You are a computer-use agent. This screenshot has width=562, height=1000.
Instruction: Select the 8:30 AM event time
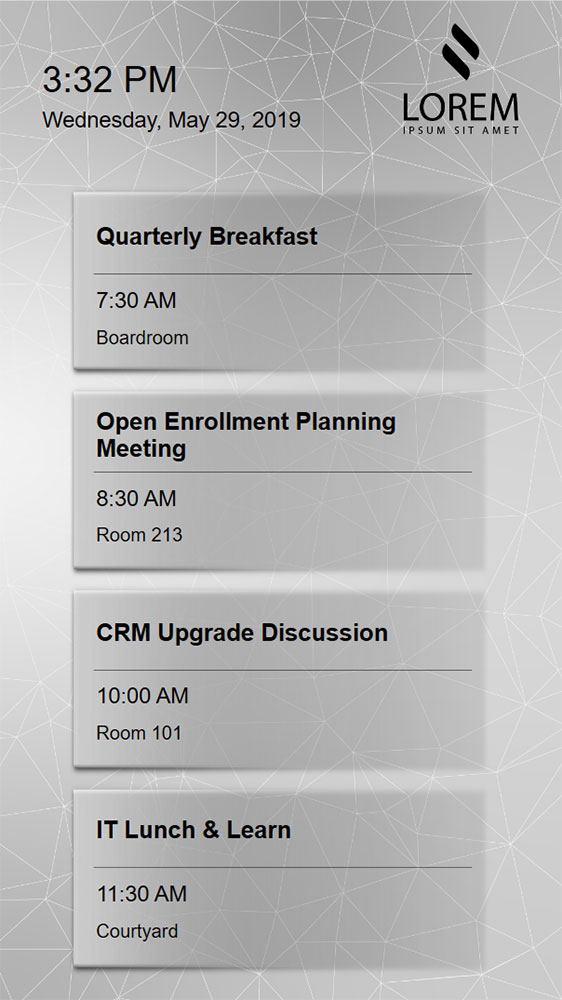[136, 499]
